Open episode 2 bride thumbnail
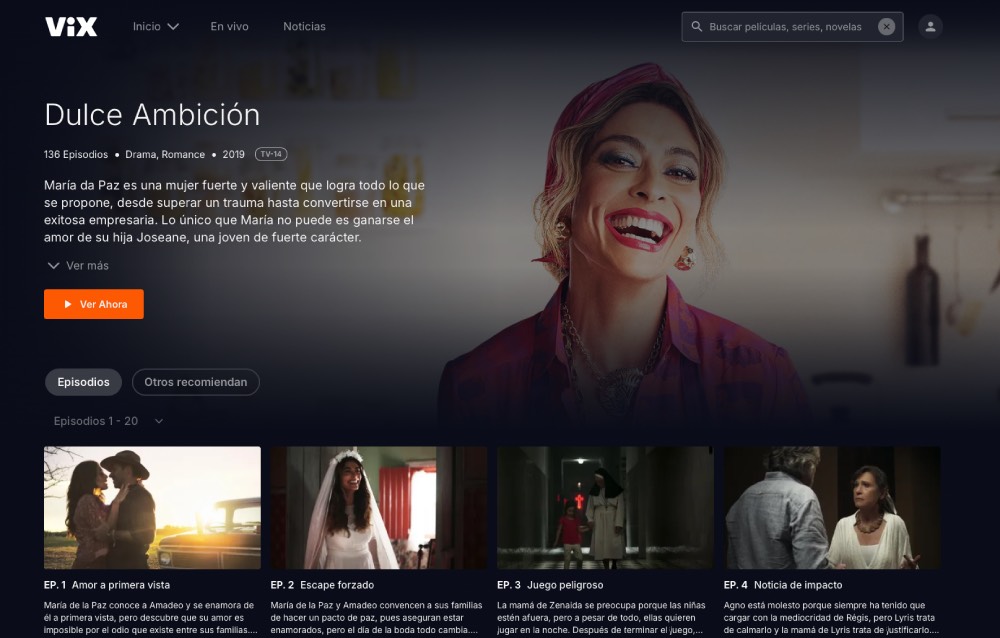The width and height of the screenshot is (1000, 638). 378,507
